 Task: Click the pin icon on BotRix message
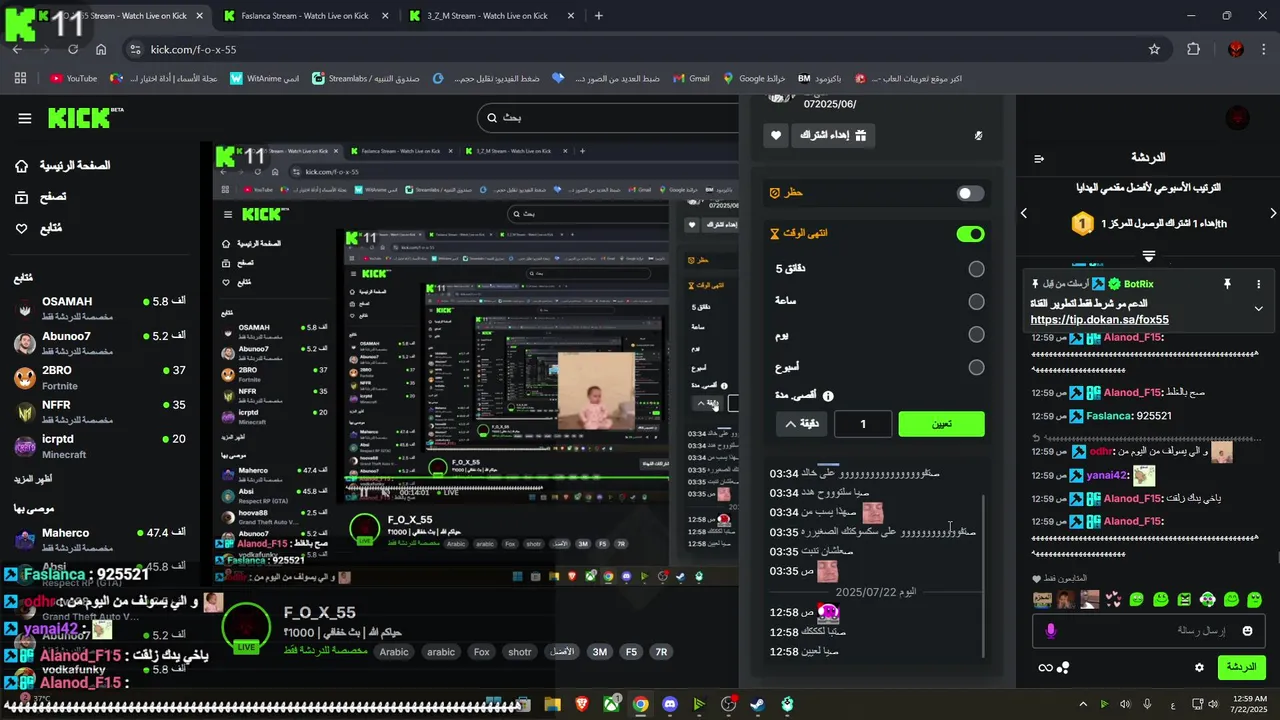1227,284
